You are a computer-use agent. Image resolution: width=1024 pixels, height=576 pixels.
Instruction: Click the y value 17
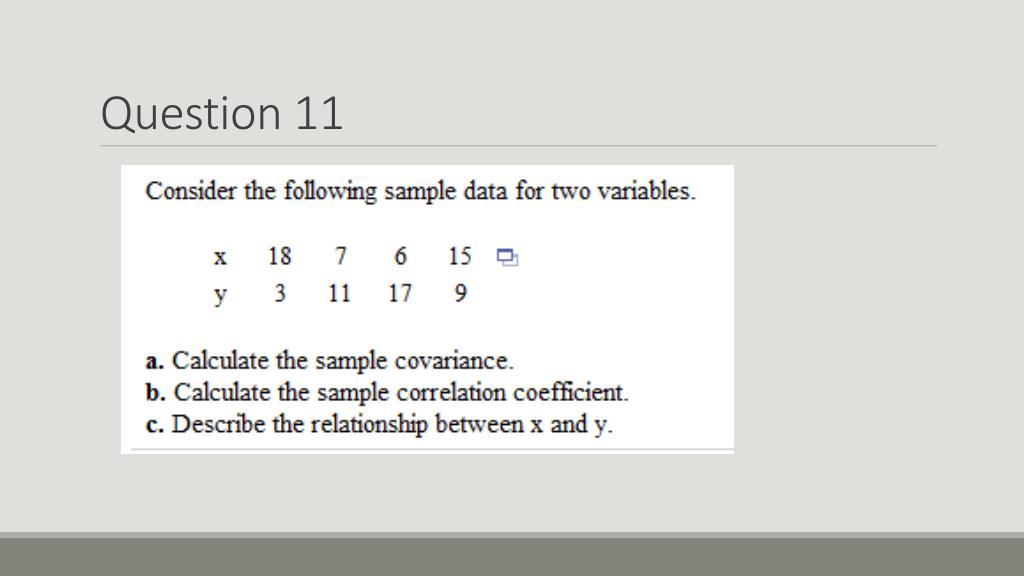coord(400,293)
